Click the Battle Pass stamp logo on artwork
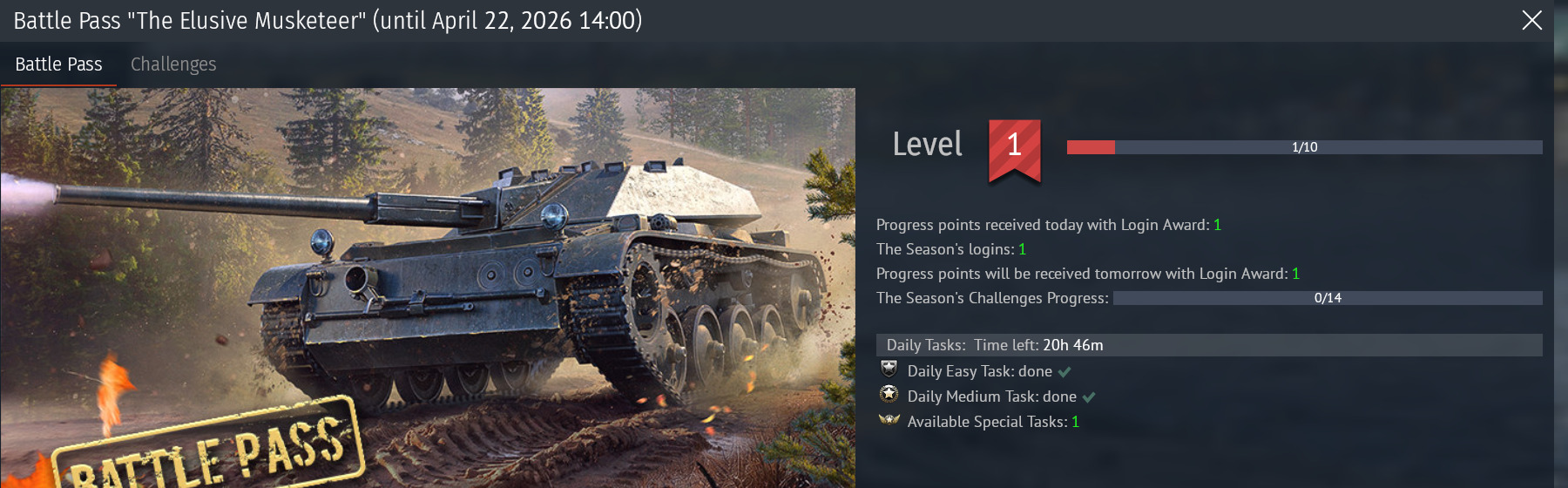 pyautogui.click(x=207, y=446)
